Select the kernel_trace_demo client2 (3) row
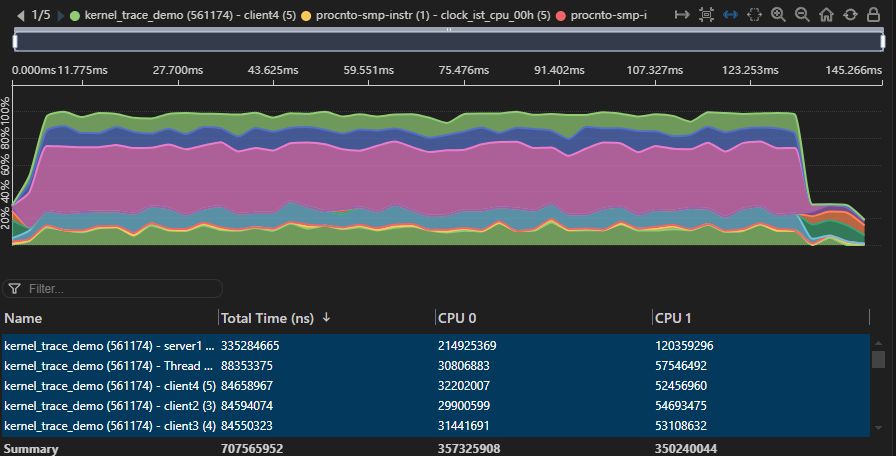Screen dimensions: 896x456 coord(110,405)
